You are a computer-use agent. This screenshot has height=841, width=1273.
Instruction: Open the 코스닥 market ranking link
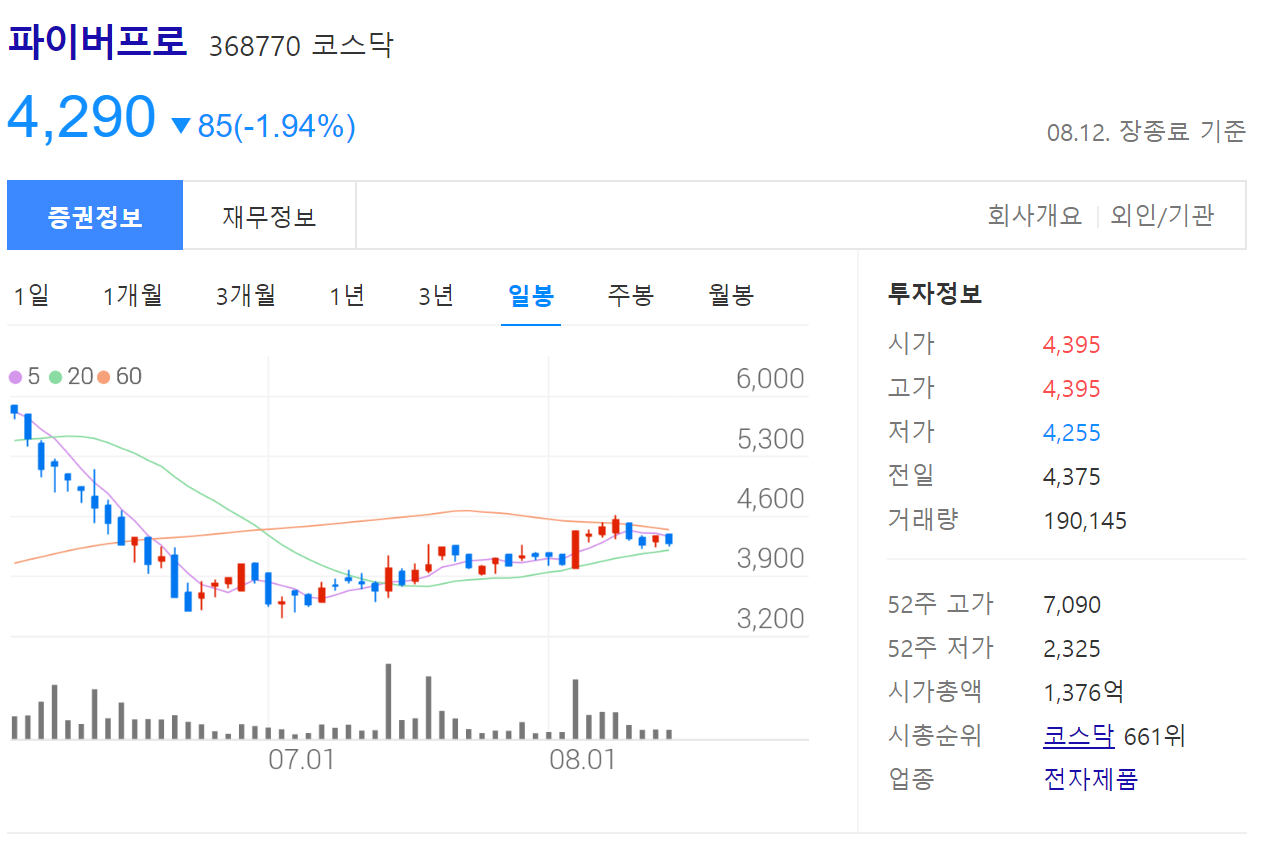tap(1078, 737)
